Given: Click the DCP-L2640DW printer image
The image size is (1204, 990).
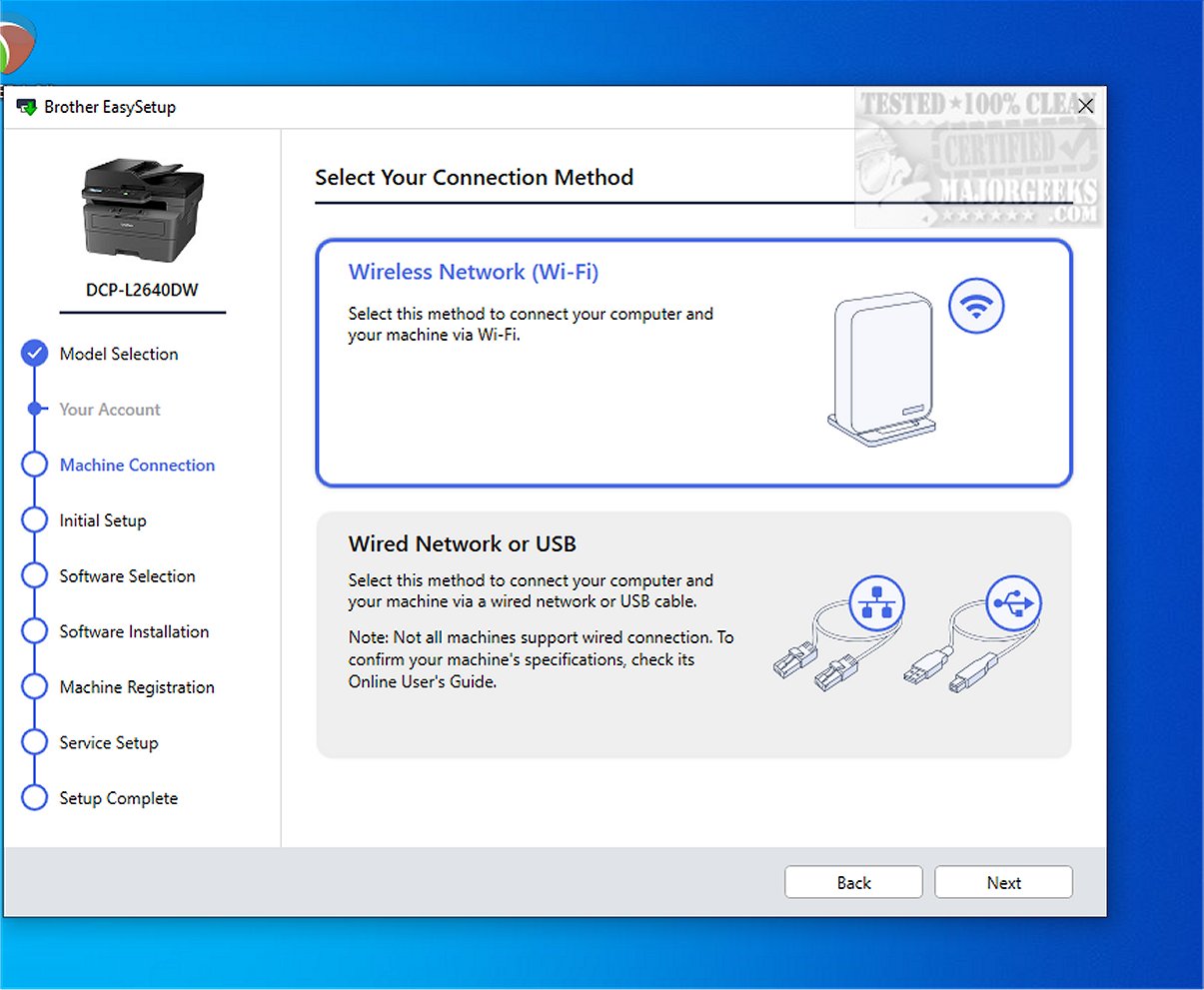Looking at the screenshot, I should (143, 209).
